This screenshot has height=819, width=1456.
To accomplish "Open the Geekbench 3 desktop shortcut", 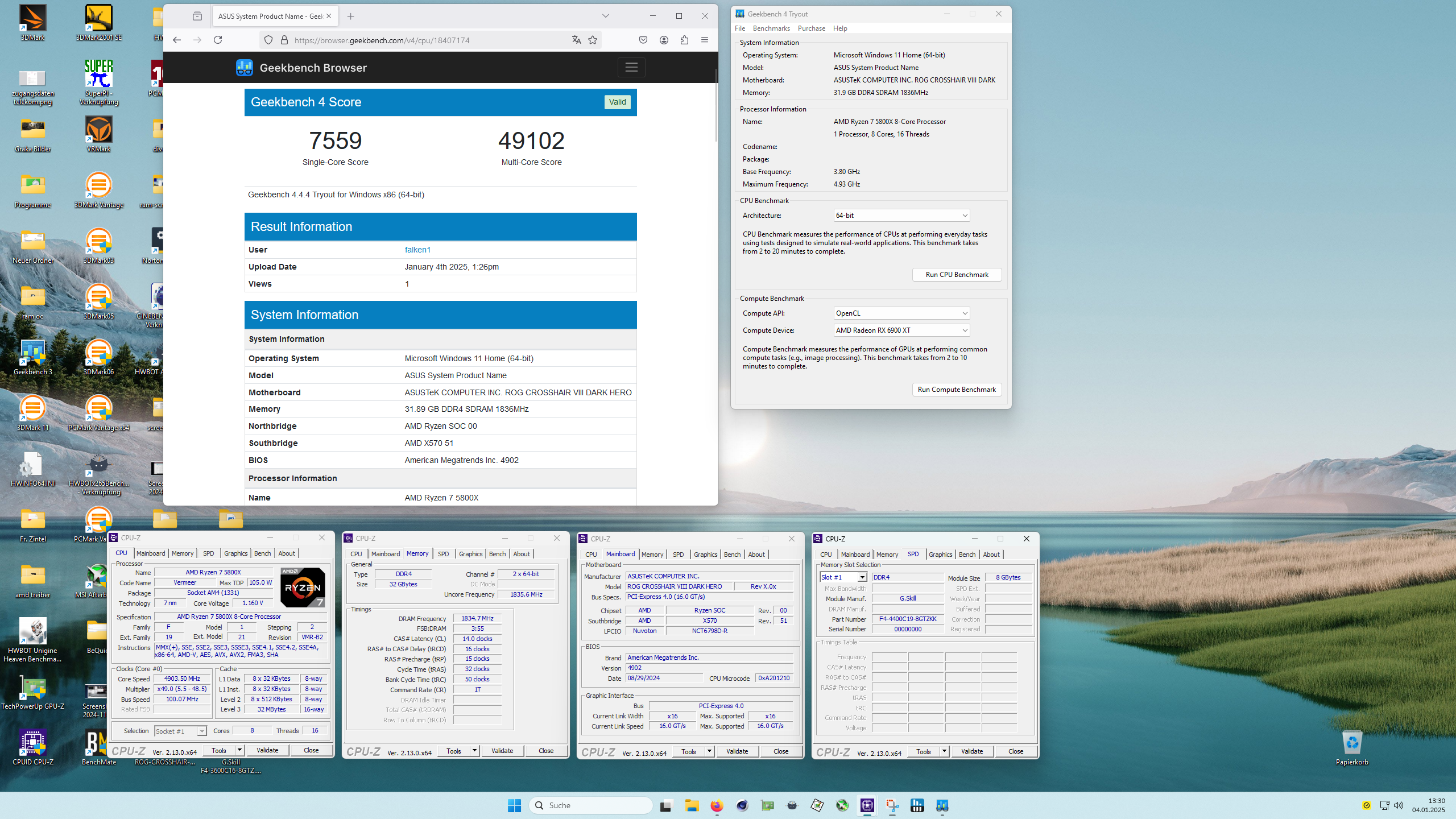I will click(x=32, y=357).
